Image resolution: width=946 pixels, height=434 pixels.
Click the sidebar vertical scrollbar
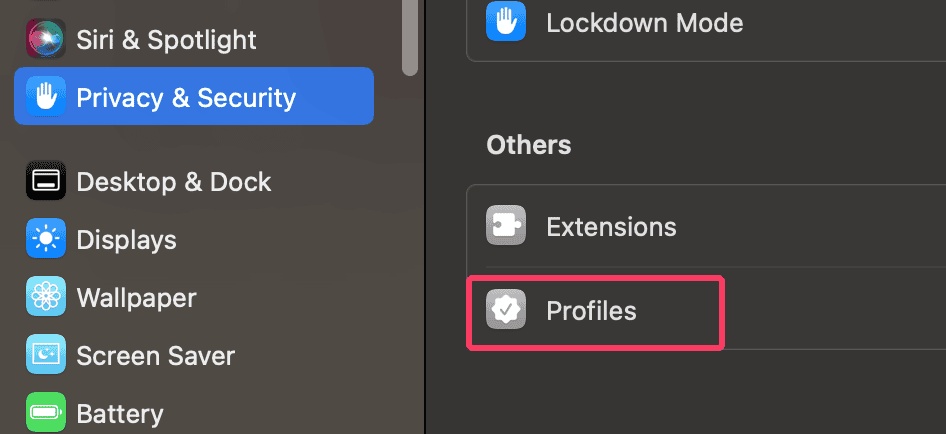(x=409, y=35)
